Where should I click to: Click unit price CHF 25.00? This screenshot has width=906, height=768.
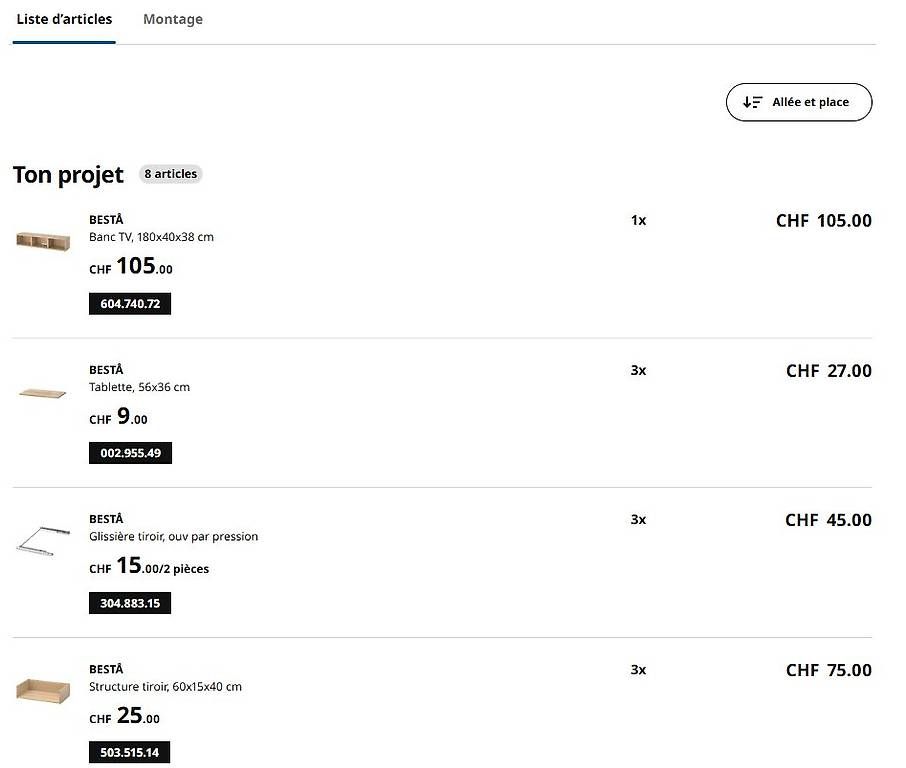(124, 716)
